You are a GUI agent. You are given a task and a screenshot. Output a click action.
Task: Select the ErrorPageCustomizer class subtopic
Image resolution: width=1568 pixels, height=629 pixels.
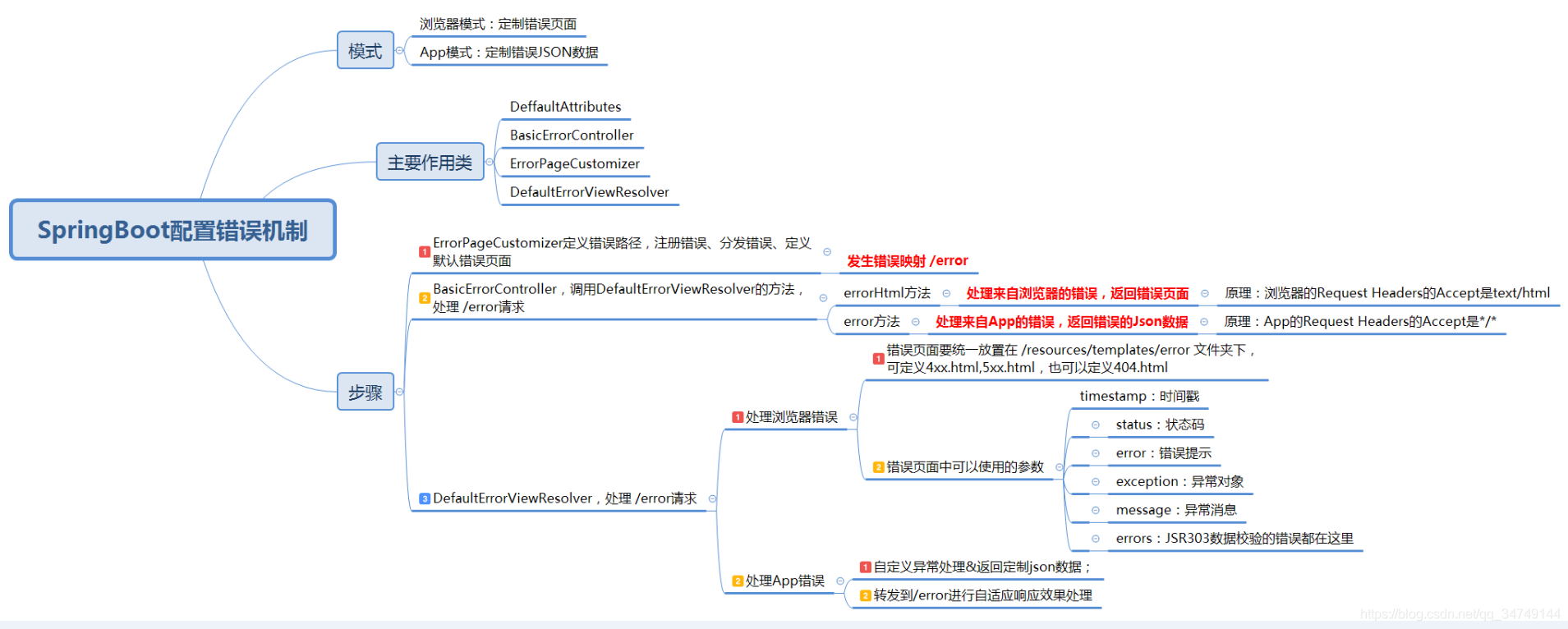[574, 163]
